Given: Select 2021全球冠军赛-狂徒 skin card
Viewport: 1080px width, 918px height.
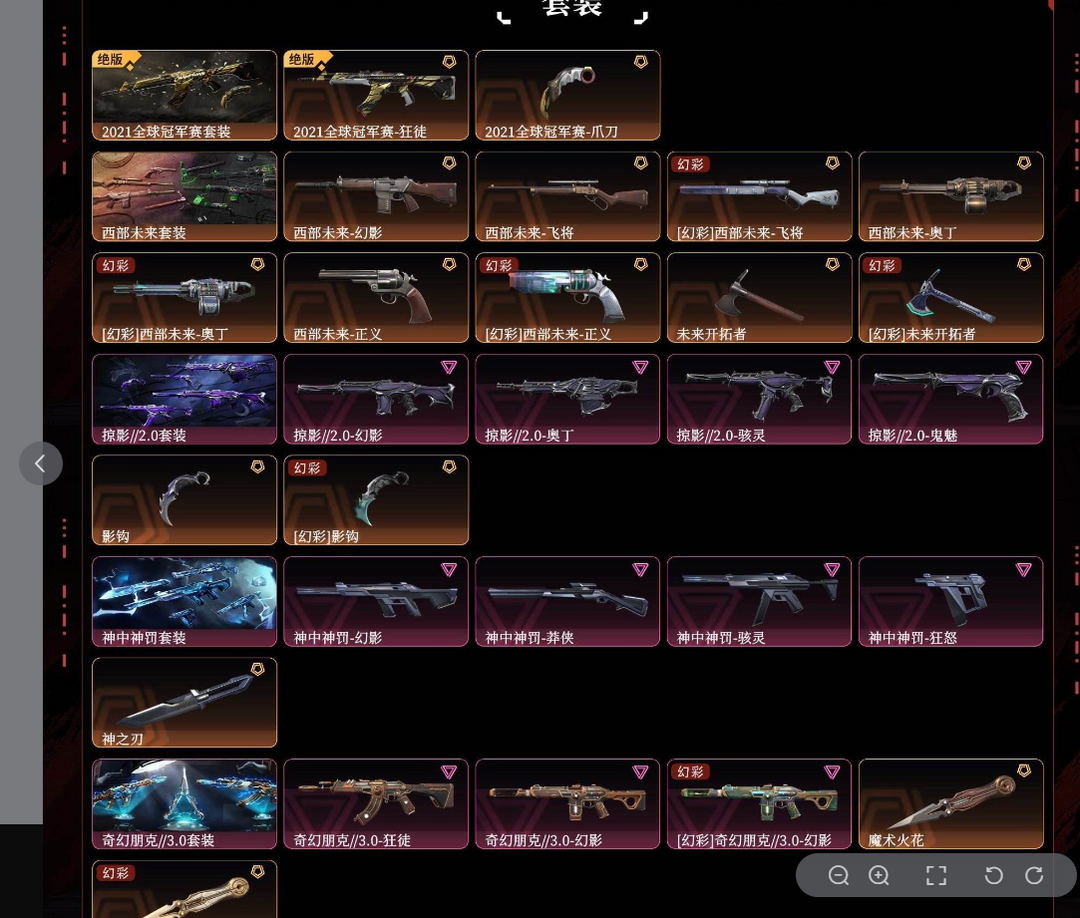Looking at the screenshot, I should 376,95.
